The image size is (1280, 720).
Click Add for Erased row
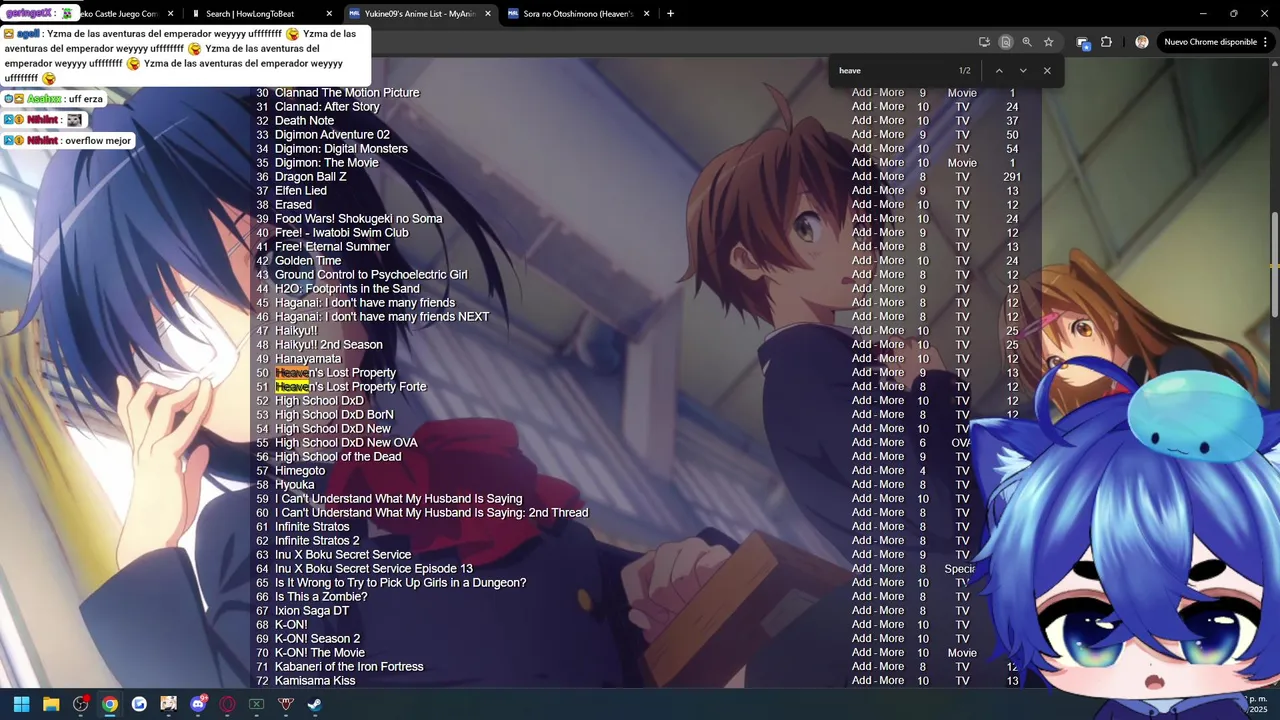pos(861,205)
